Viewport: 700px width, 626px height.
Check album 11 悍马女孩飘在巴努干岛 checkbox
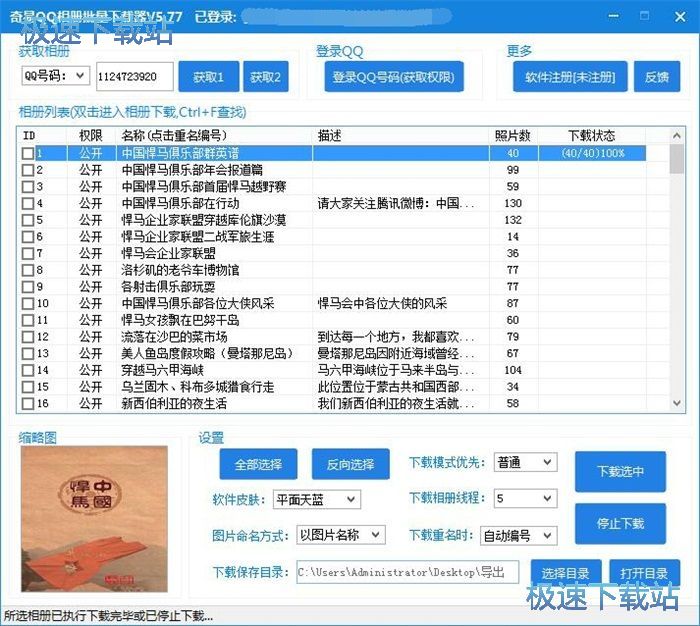click(28, 320)
